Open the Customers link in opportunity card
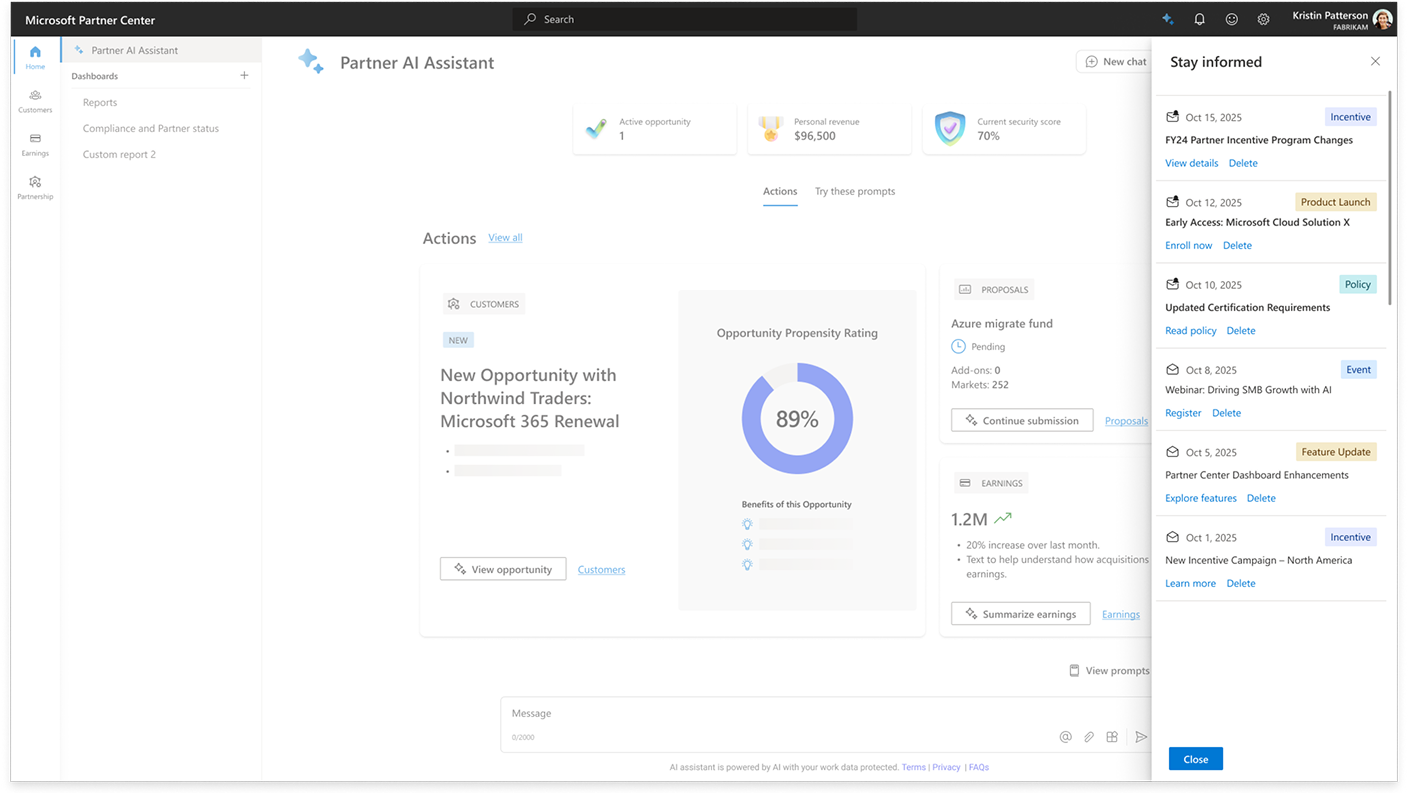This screenshot has height=793, width=1408. pyautogui.click(x=601, y=569)
